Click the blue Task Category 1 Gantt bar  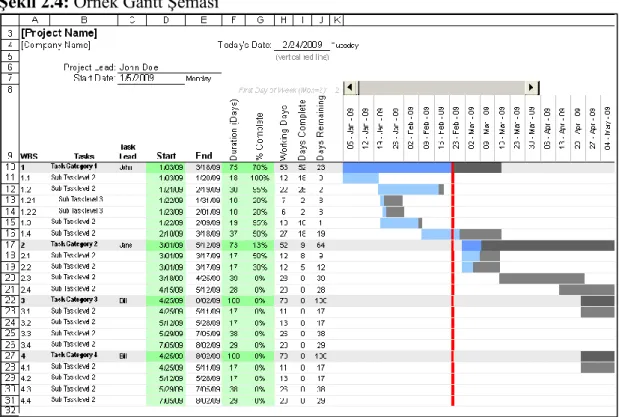pos(397,167)
